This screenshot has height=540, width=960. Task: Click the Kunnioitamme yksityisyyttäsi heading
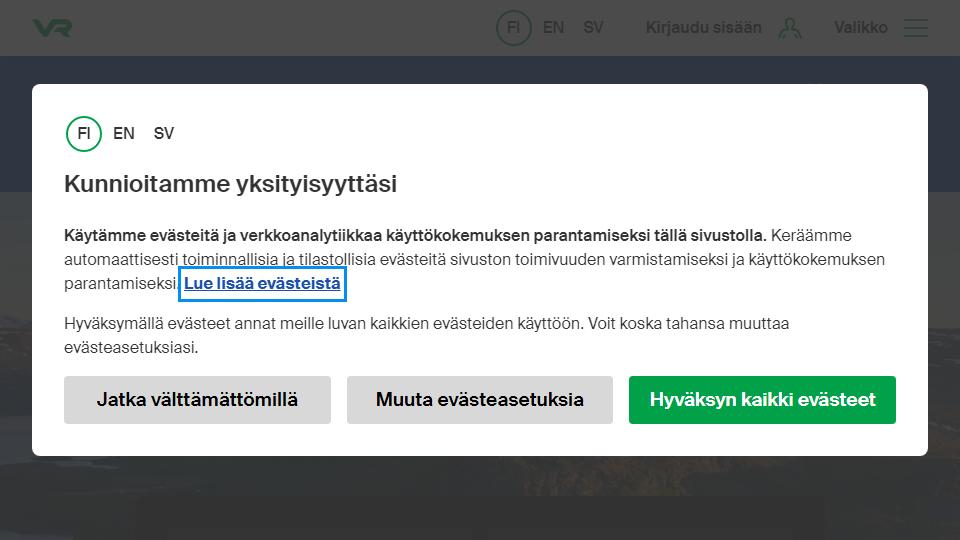click(230, 184)
